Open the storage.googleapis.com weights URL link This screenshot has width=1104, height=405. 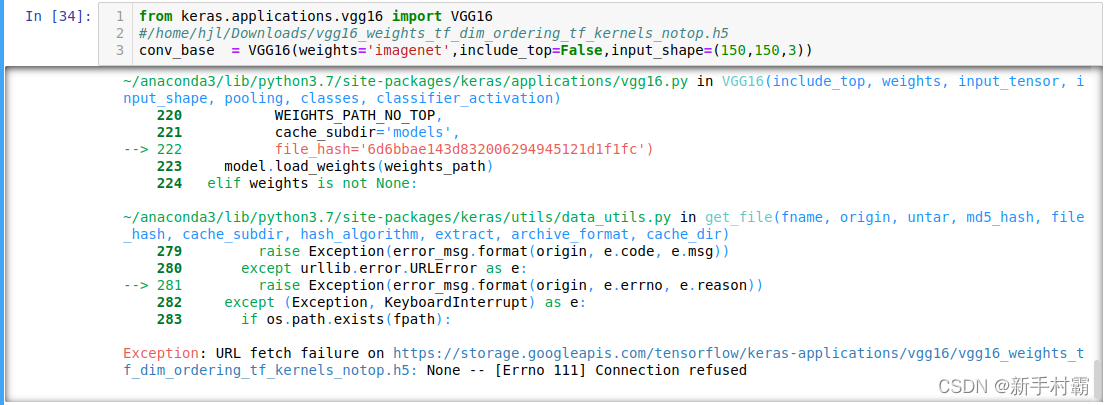tap(604, 361)
